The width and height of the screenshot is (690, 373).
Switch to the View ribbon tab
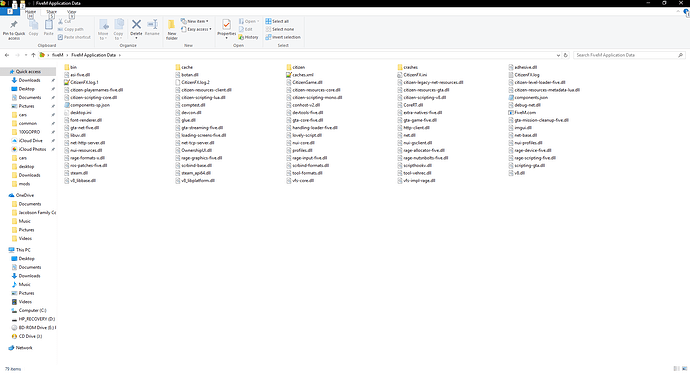(71, 11)
